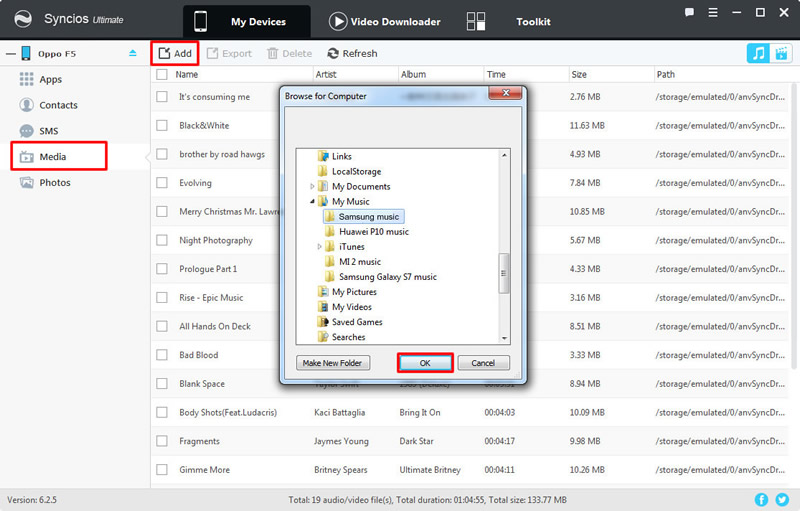
Task: Open the hamburger menu icon
Action: (713, 13)
